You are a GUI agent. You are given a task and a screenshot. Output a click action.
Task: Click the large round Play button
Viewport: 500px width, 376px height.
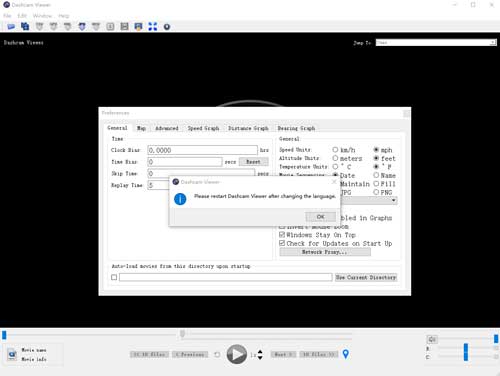pos(237,354)
